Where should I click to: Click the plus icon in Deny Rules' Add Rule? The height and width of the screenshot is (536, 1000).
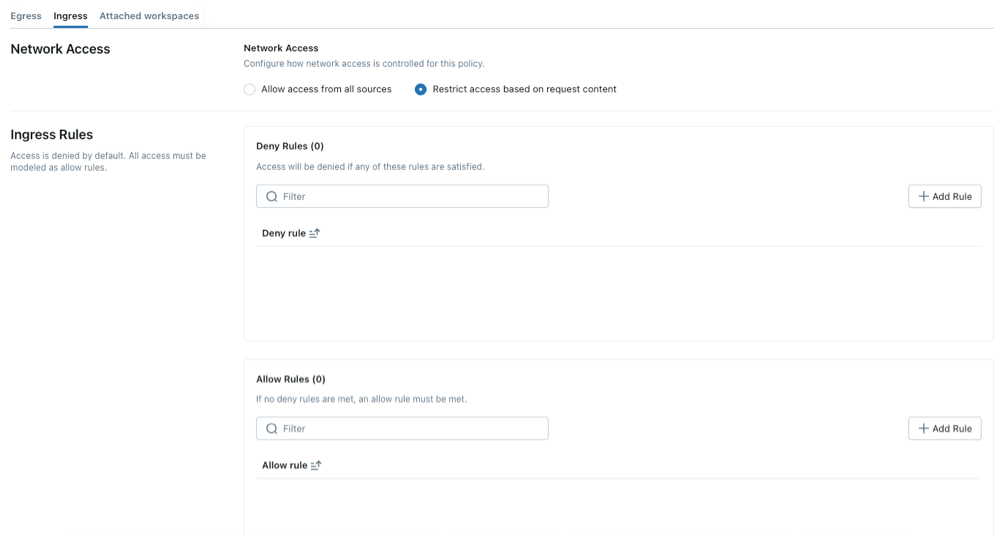(x=923, y=197)
